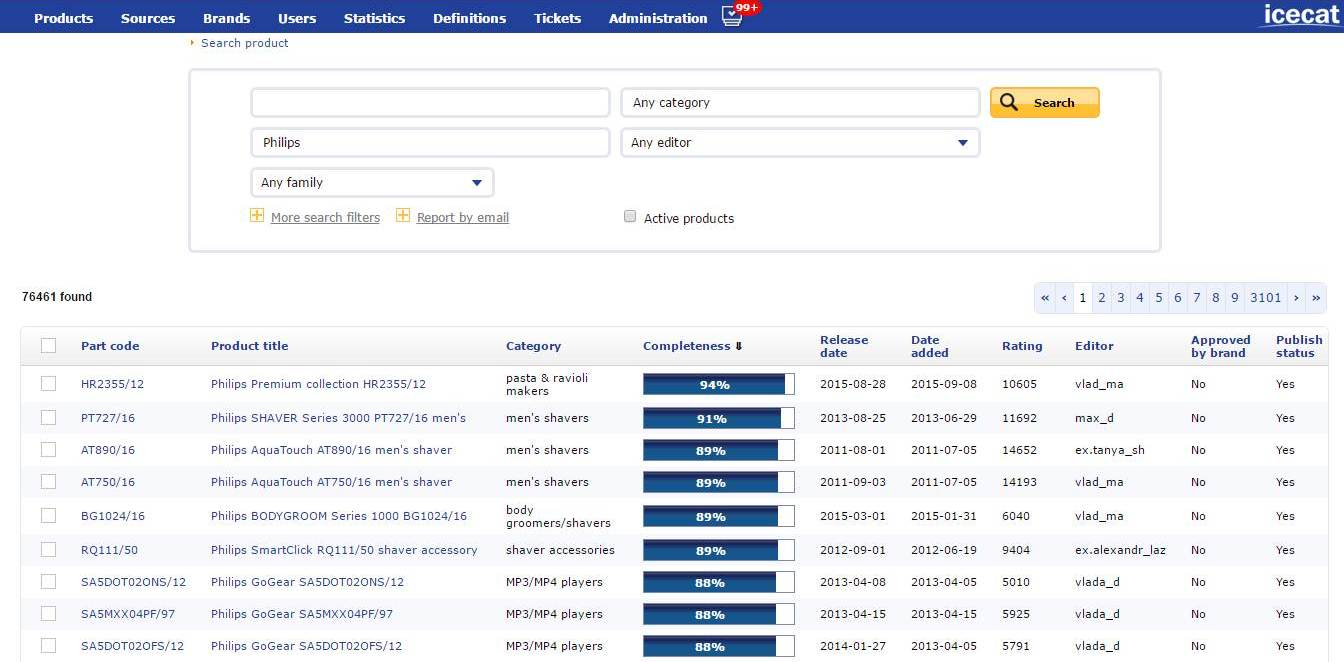This screenshot has width=1344, height=662.
Task: Click the icecat logo
Action: (1299, 16)
